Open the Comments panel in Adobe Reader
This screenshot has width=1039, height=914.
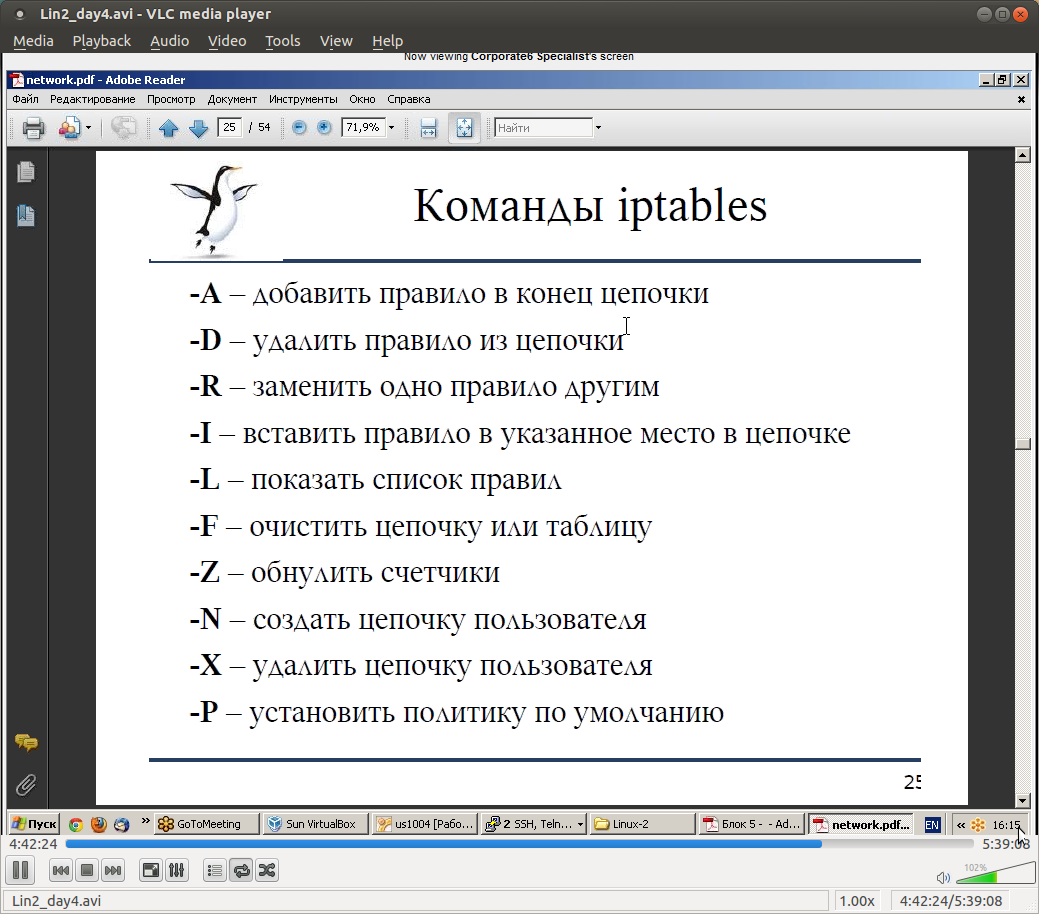click(27, 743)
